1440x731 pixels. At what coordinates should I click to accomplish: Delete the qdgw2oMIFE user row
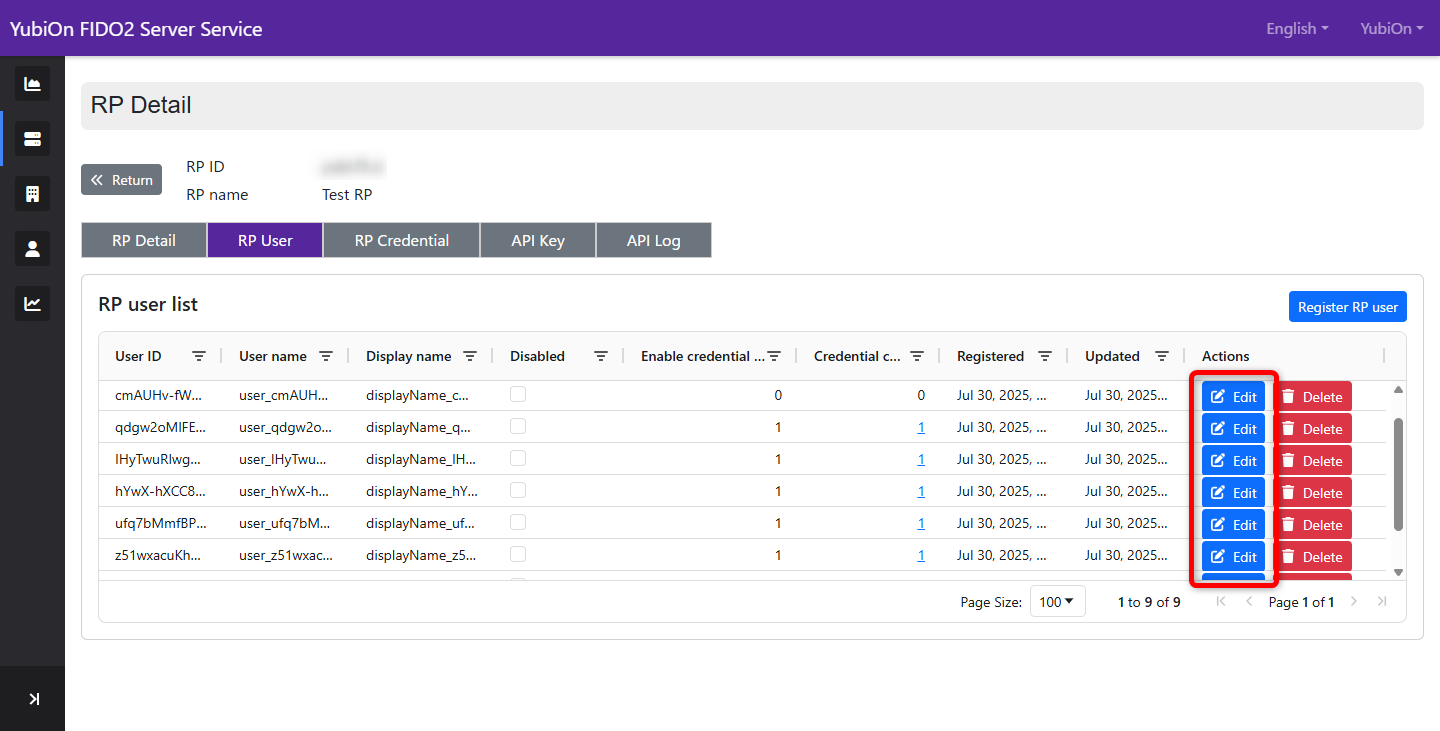[x=1312, y=428]
